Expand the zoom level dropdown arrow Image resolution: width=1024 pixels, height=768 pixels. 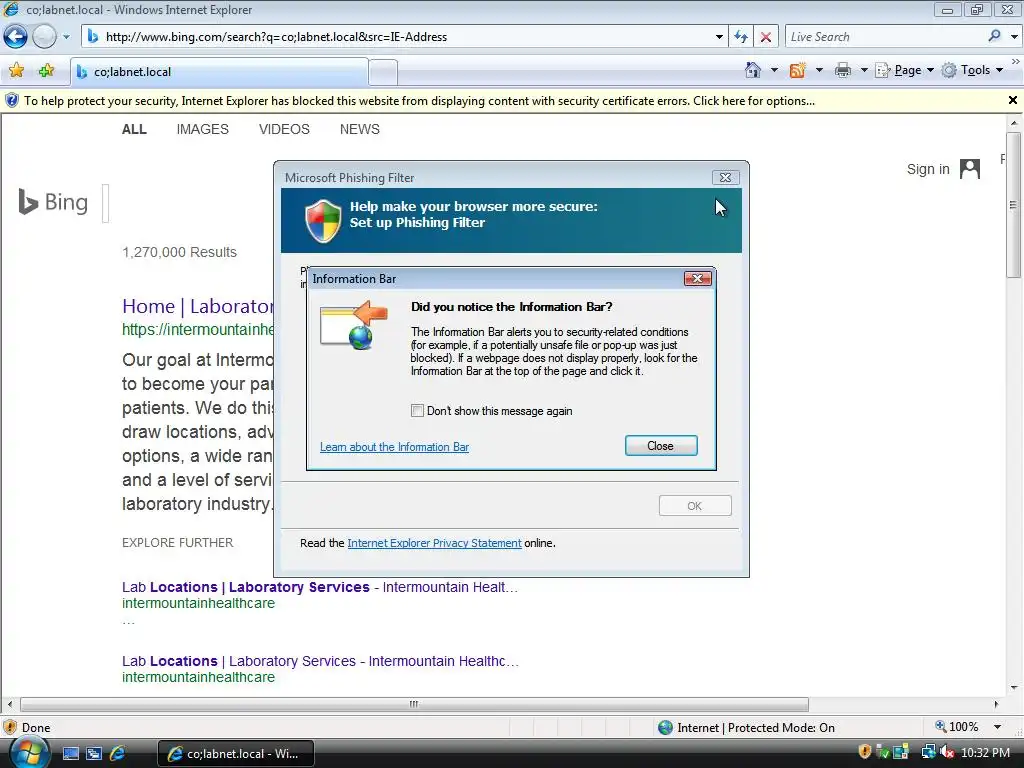[x=997, y=727]
